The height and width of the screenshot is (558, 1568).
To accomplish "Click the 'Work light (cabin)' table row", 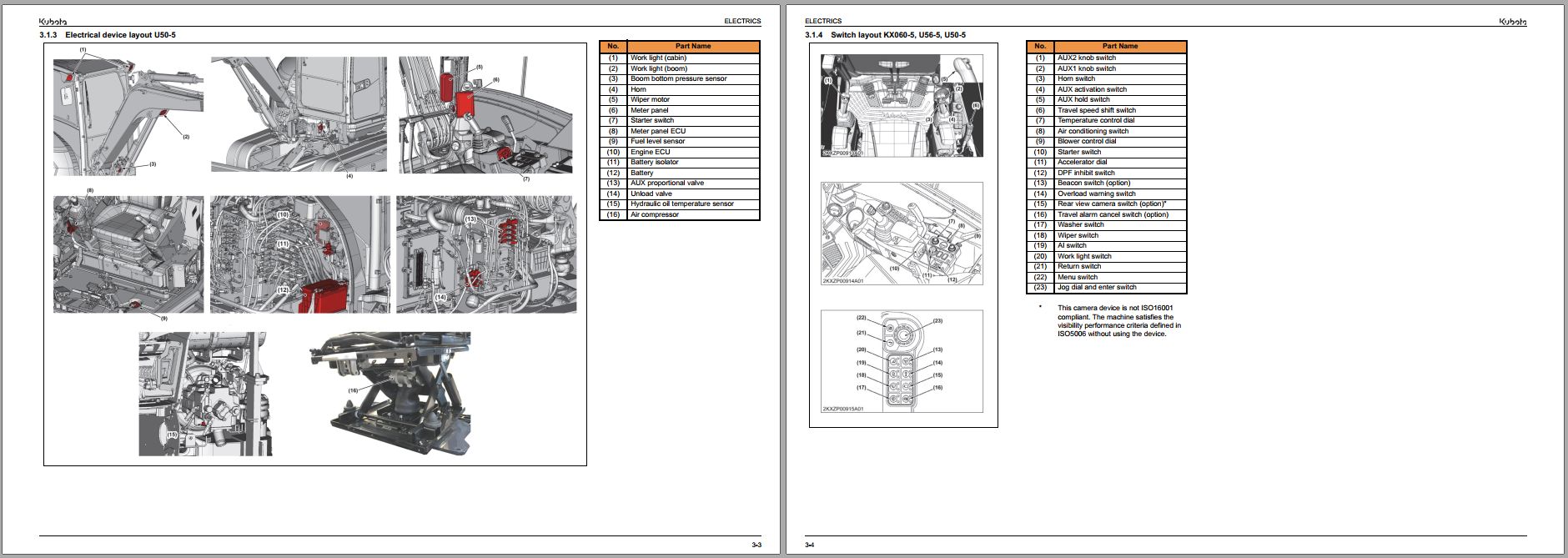I will [680, 58].
